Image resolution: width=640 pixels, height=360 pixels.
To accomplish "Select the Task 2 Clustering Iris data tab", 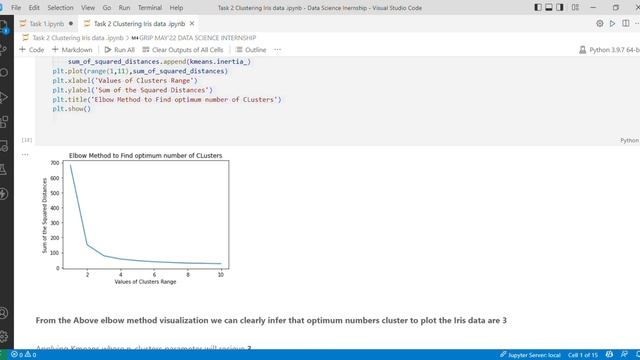I will (139, 24).
